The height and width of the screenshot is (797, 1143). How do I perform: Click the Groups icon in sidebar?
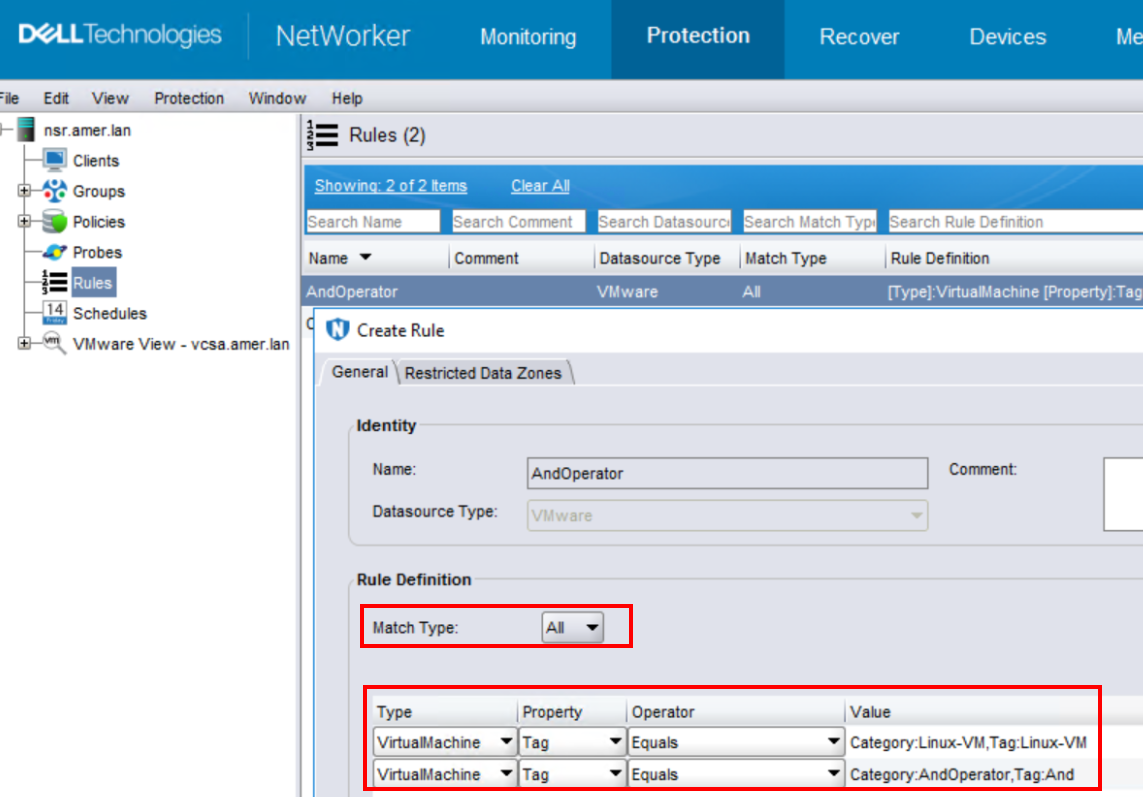[54, 191]
